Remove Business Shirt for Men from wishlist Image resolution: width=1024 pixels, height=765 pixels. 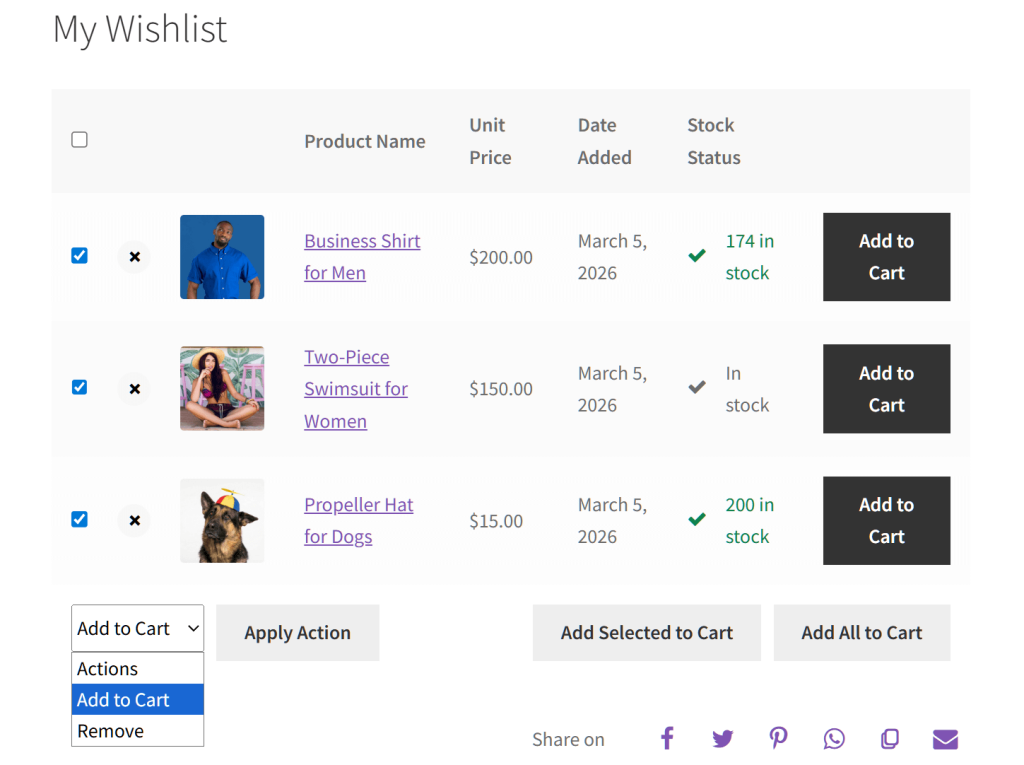[x=134, y=257]
